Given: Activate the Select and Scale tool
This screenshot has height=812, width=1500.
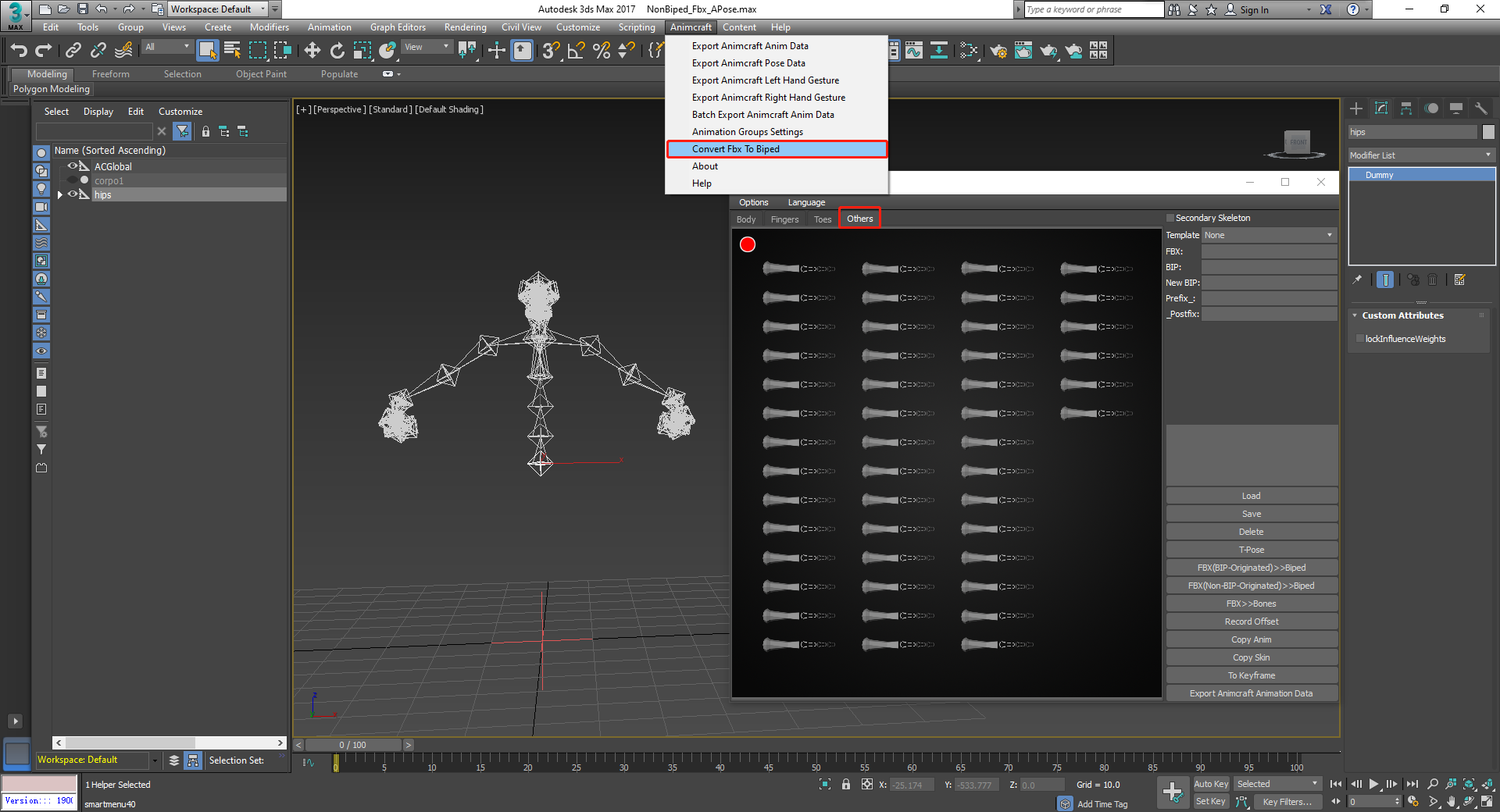Looking at the screenshot, I should coord(362,51).
